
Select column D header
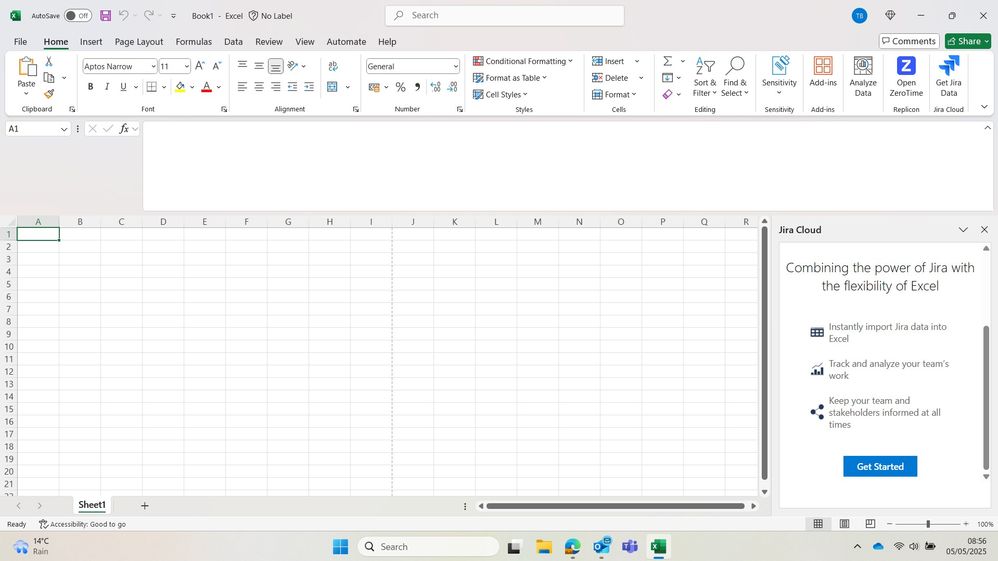point(163,222)
